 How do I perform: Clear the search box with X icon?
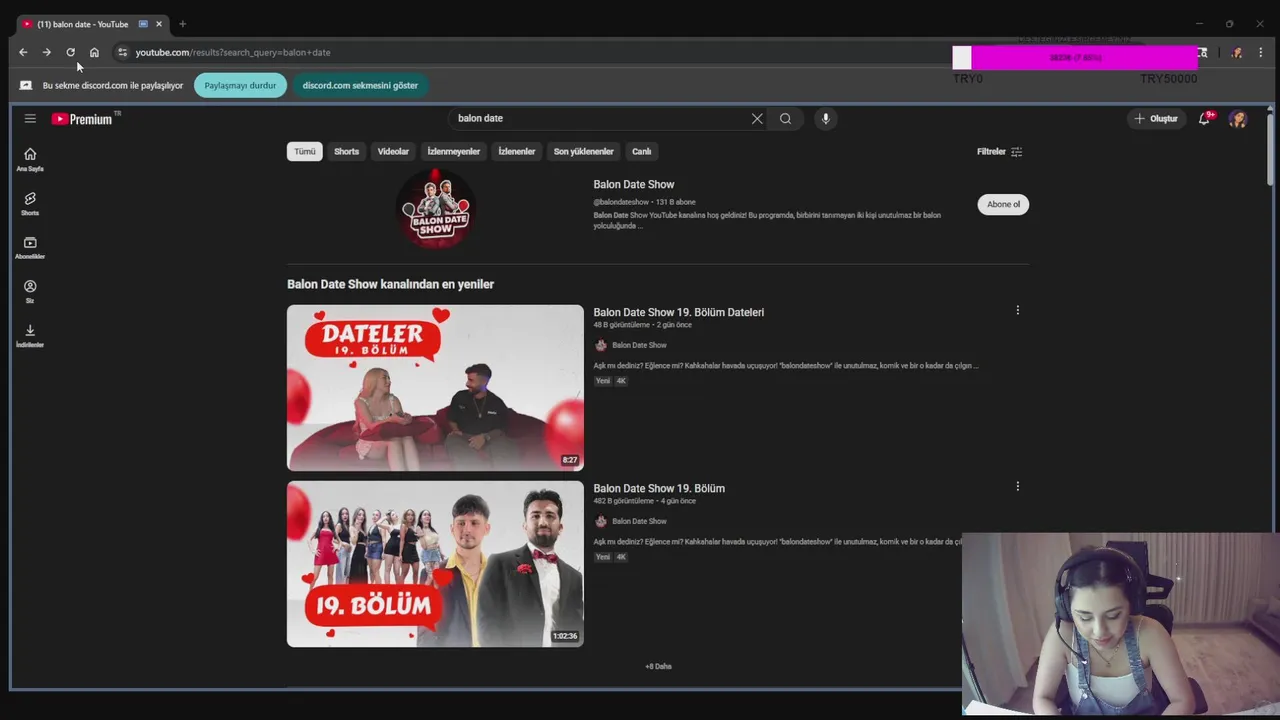tap(757, 118)
